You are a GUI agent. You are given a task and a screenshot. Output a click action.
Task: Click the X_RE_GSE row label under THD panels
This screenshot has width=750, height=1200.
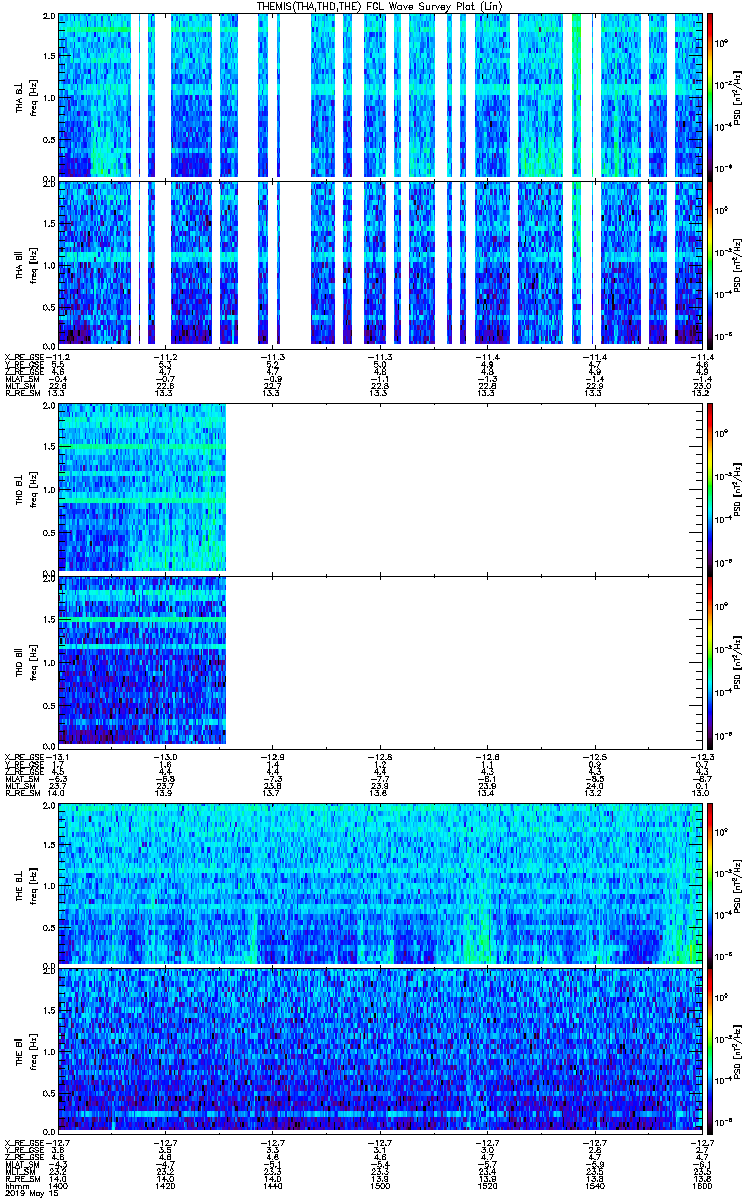coord(24,755)
